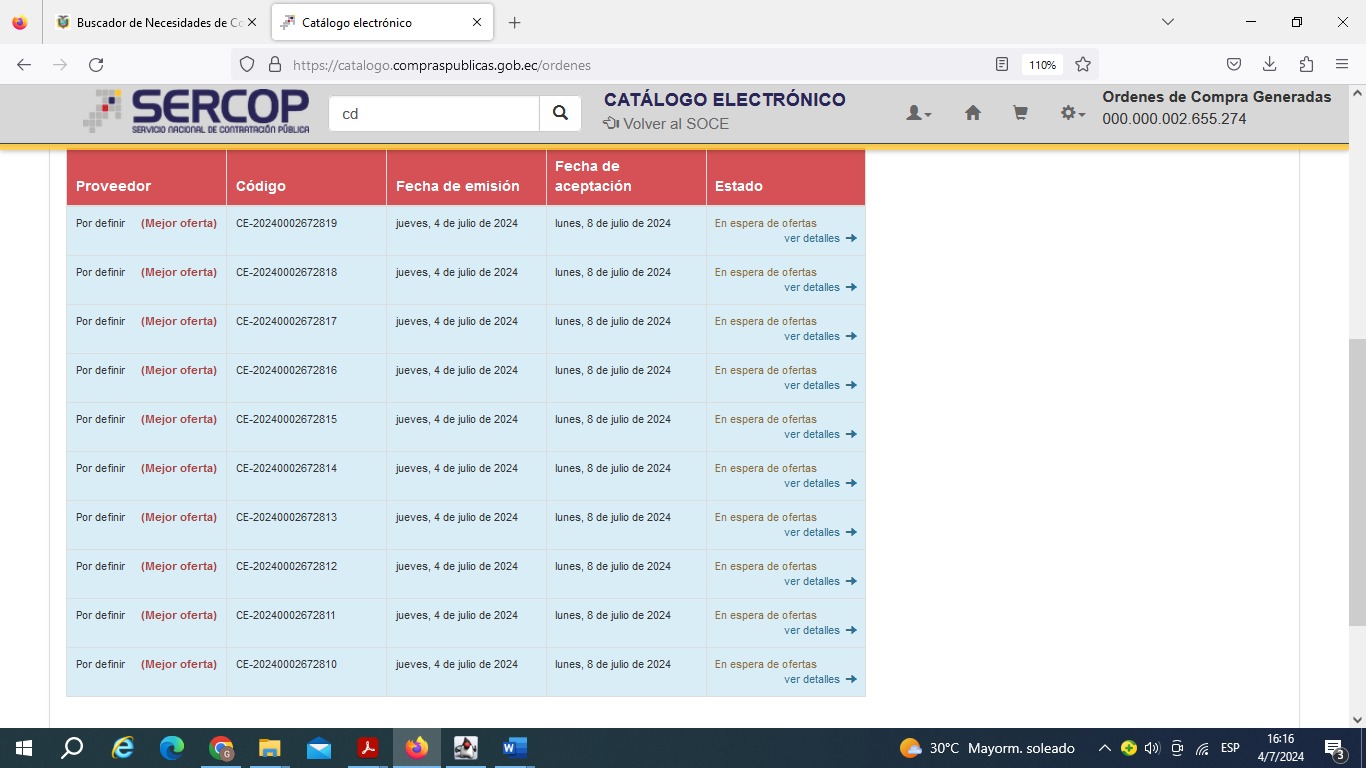Click the SERCOP logo
The height and width of the screenshot is (768, 1366).
197,111
